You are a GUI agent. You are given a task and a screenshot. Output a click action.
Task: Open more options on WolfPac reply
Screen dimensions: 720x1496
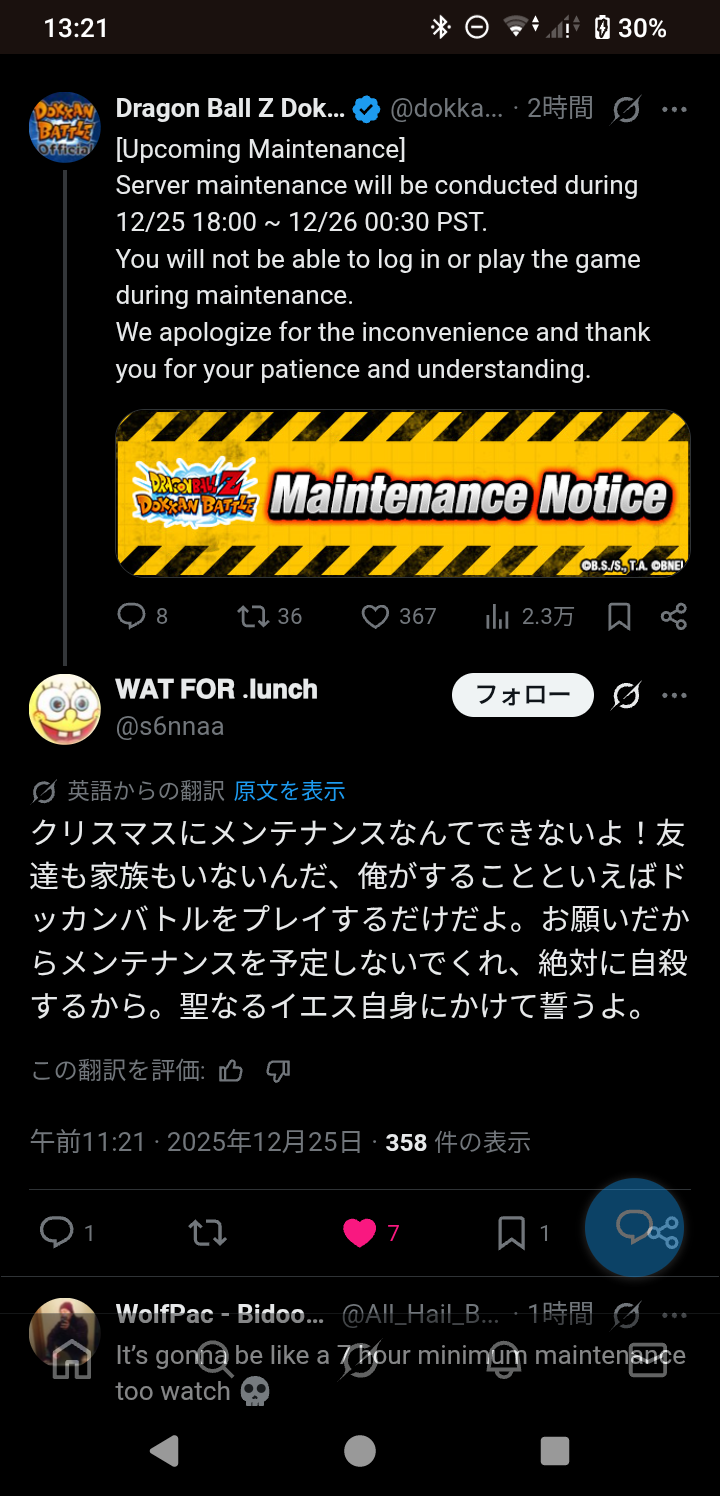click(x=674, y=1313)
